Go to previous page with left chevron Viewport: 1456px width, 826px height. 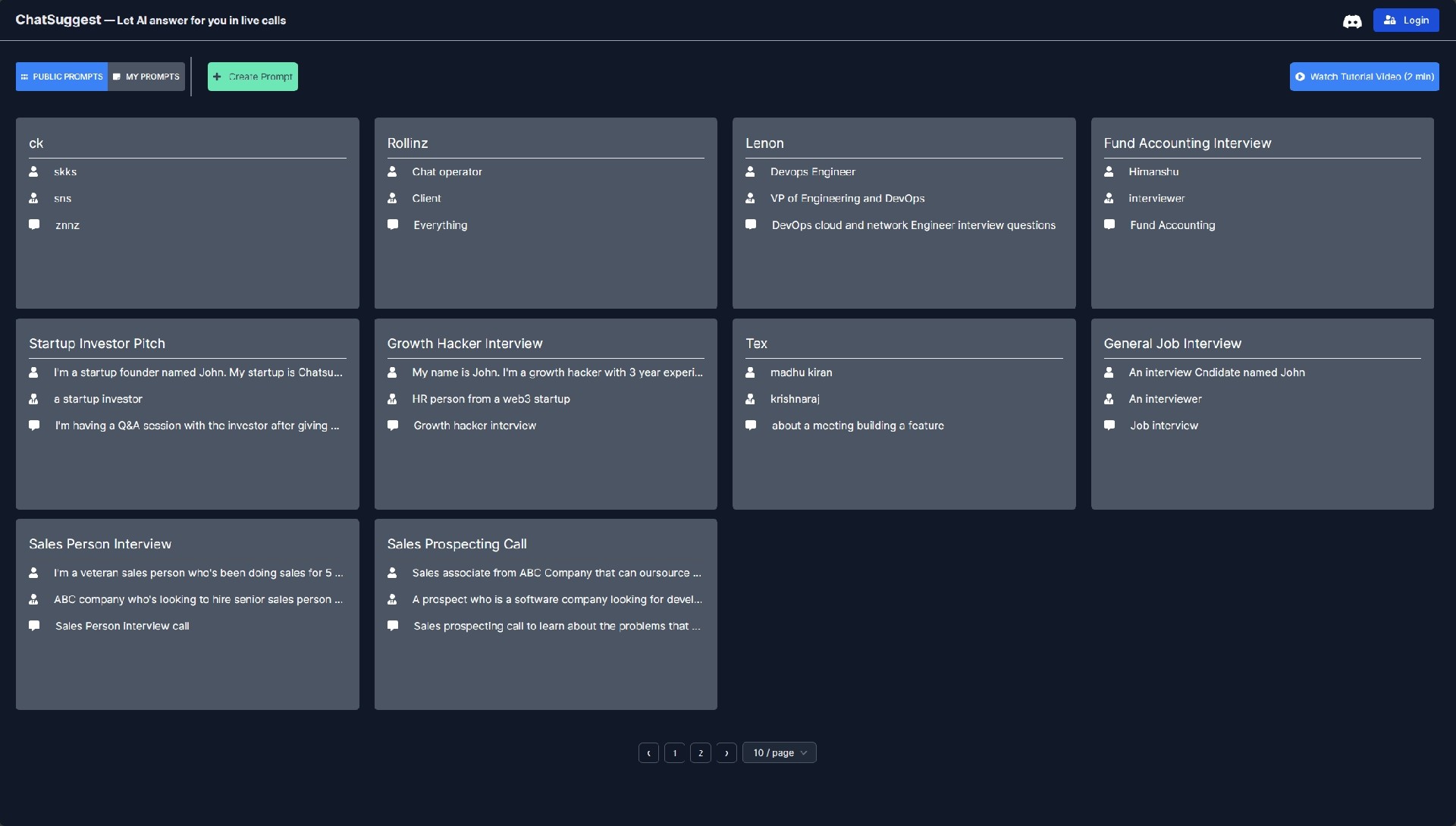648,752
